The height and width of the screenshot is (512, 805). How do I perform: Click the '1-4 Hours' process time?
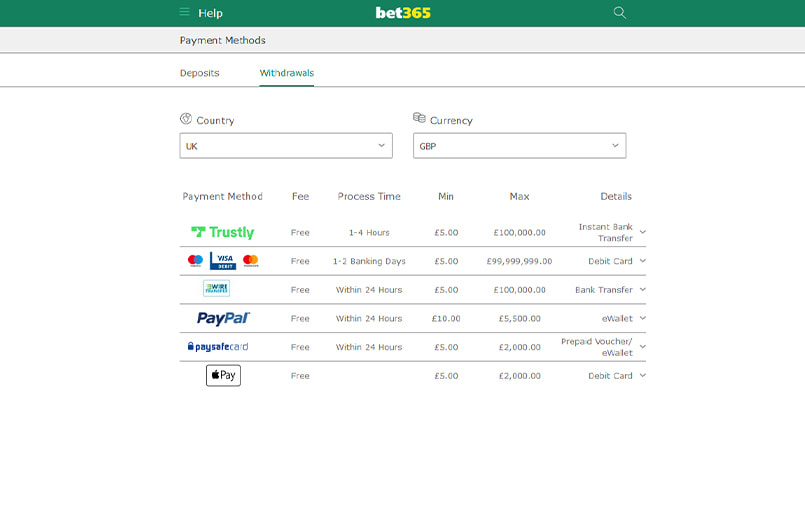369,233
